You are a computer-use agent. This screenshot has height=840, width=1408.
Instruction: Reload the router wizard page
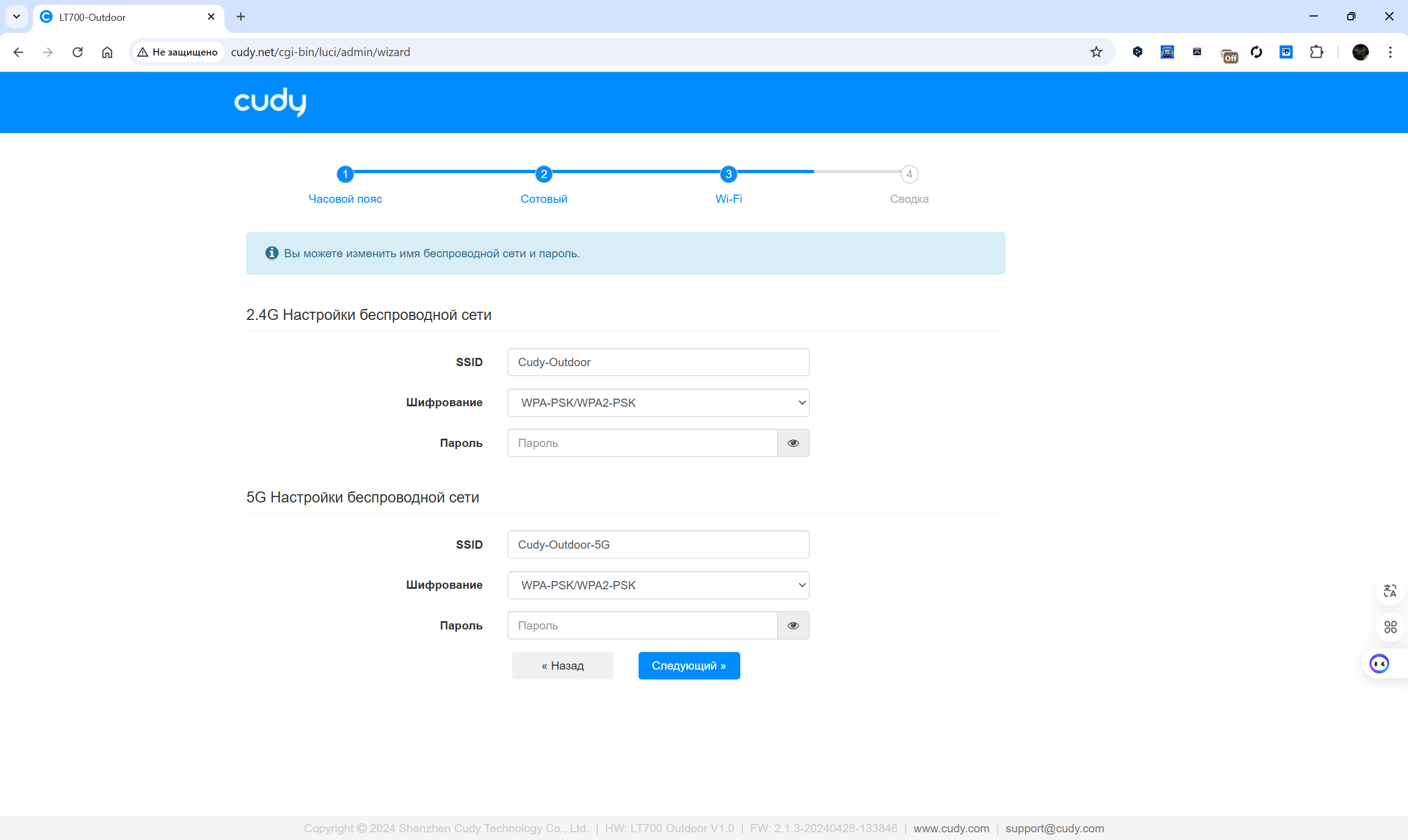coord(78,52)
